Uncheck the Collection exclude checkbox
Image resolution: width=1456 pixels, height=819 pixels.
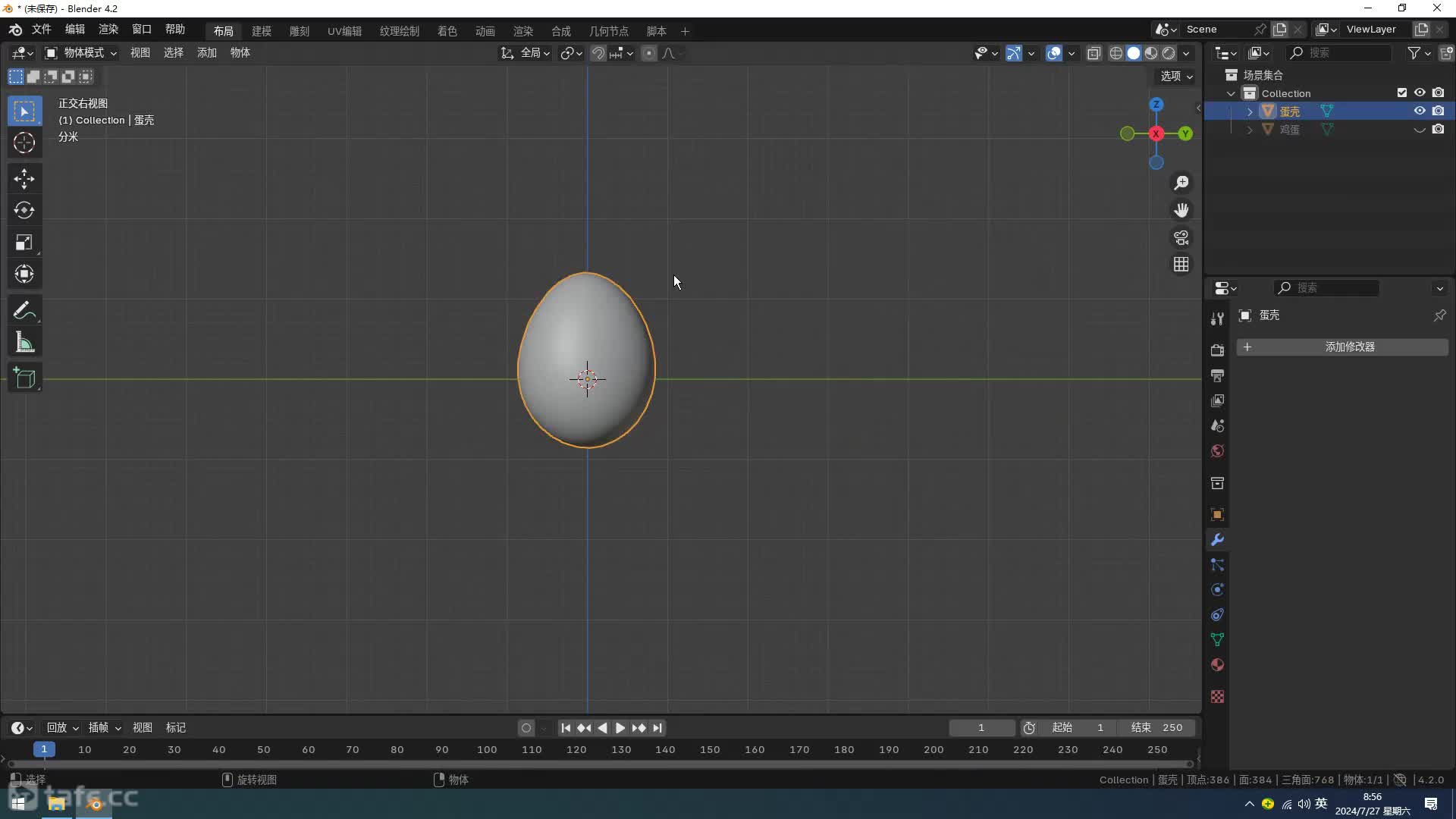click(x=1402, y=93)
